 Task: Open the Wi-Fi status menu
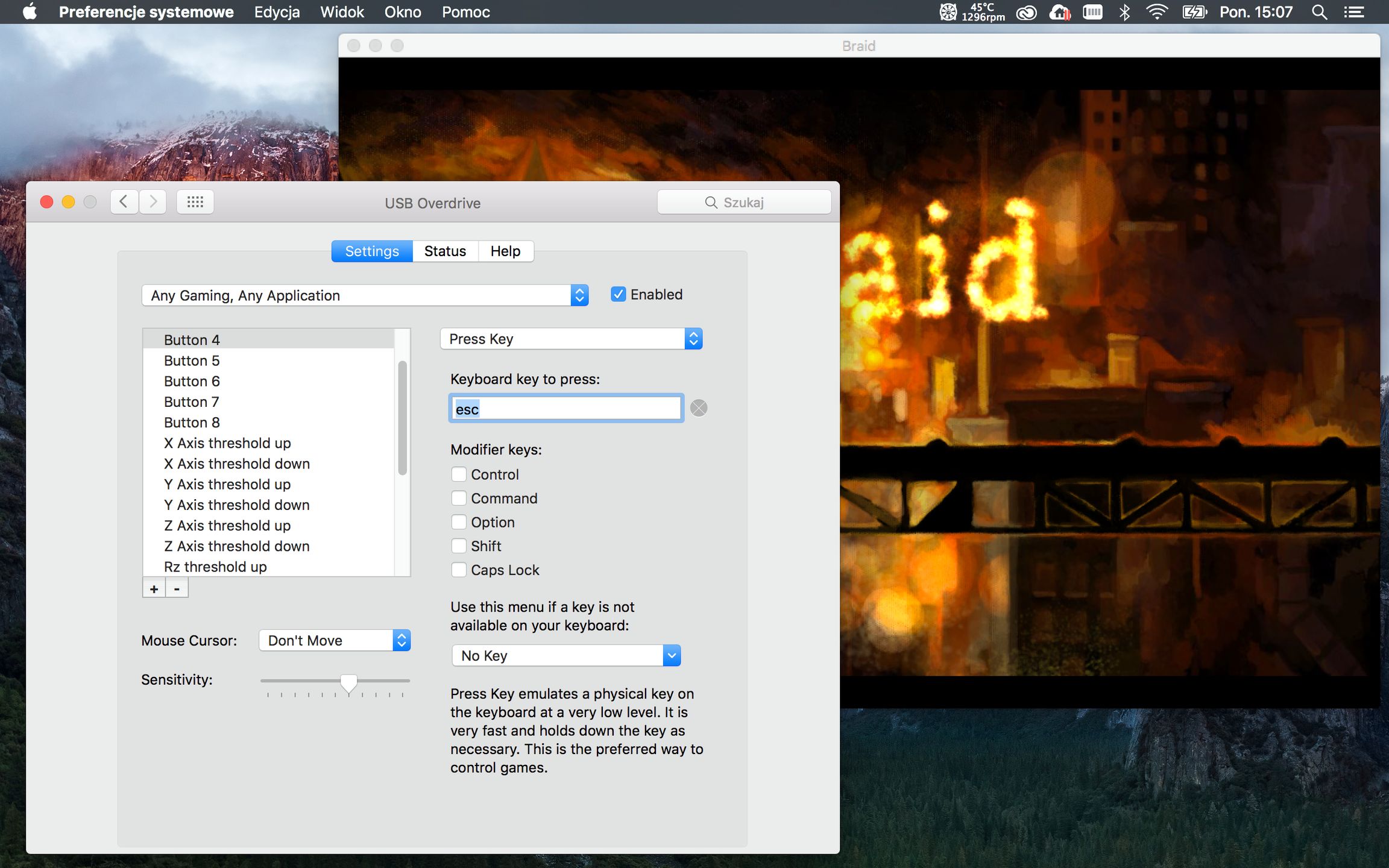click(1156, 12)
